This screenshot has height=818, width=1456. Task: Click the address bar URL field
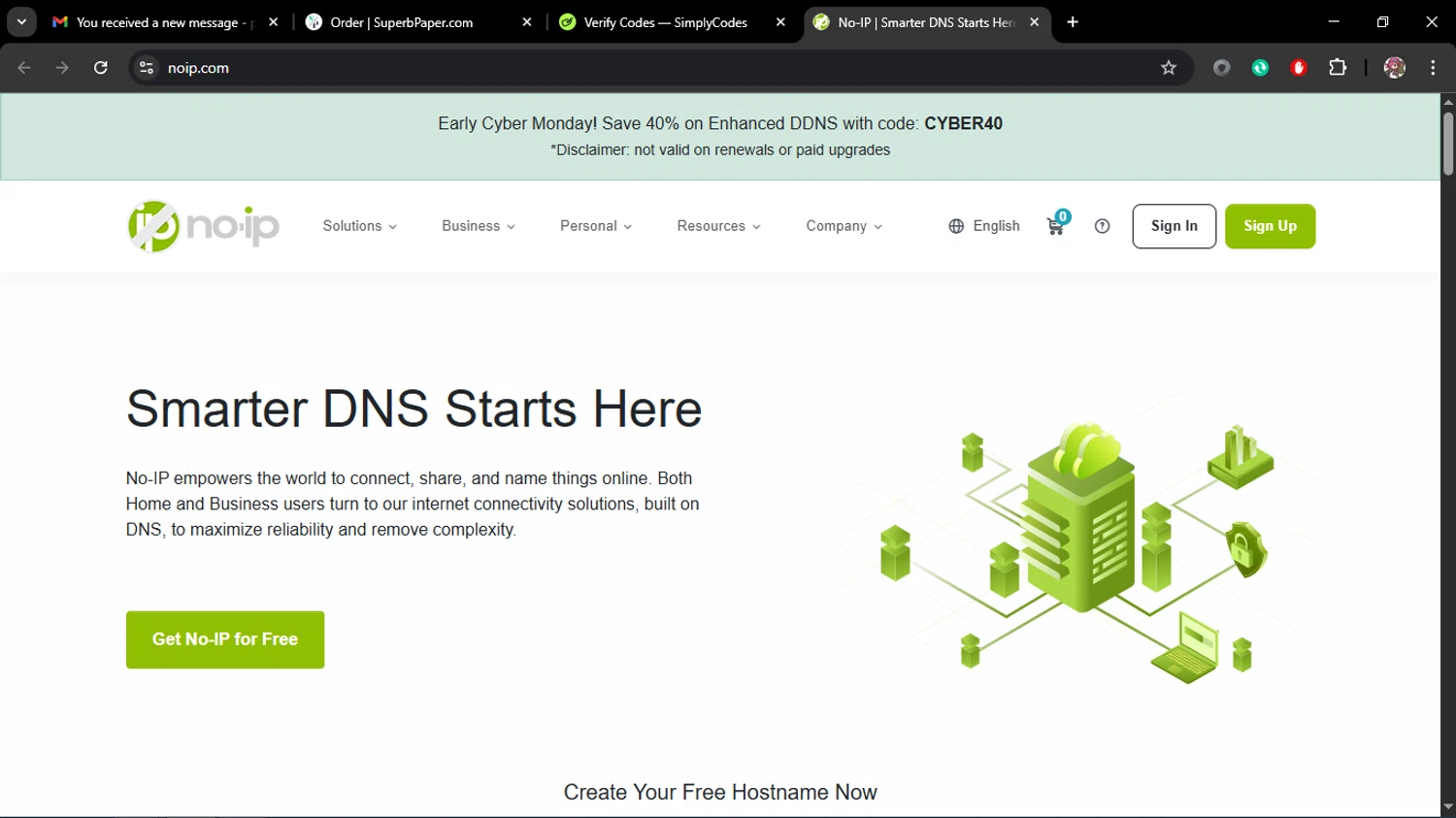[x=660, y=67]
